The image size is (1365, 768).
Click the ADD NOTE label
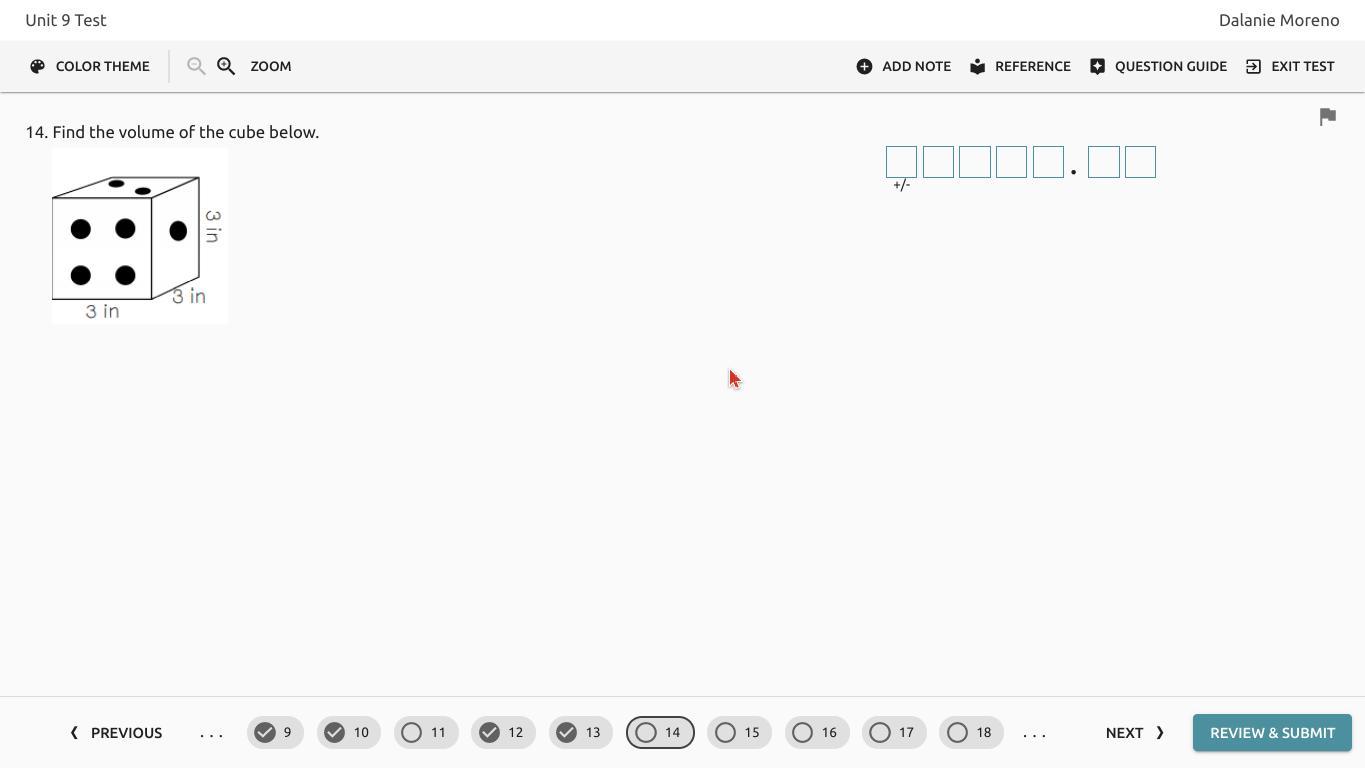[x=916, y=66]
